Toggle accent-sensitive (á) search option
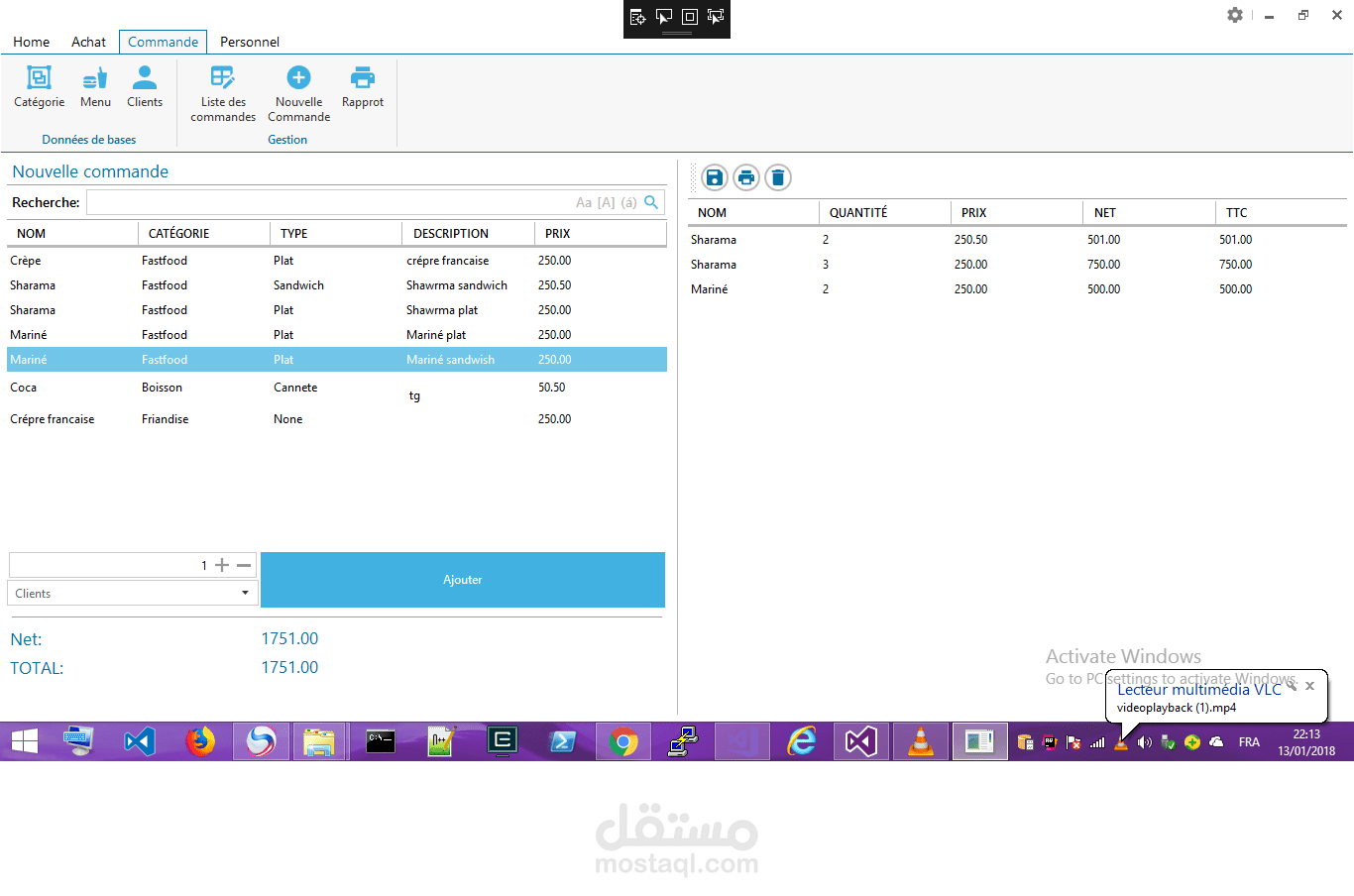Viewport: 1354px width, 896px height. click(x=628, y=202)
